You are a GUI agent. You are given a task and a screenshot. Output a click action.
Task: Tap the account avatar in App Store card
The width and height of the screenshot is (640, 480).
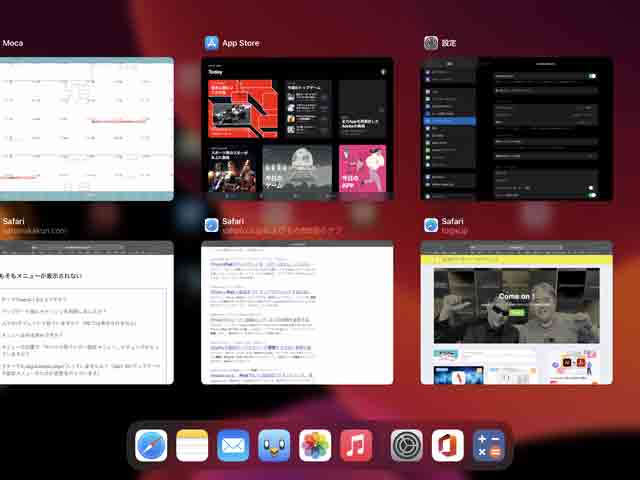point(383,72)
